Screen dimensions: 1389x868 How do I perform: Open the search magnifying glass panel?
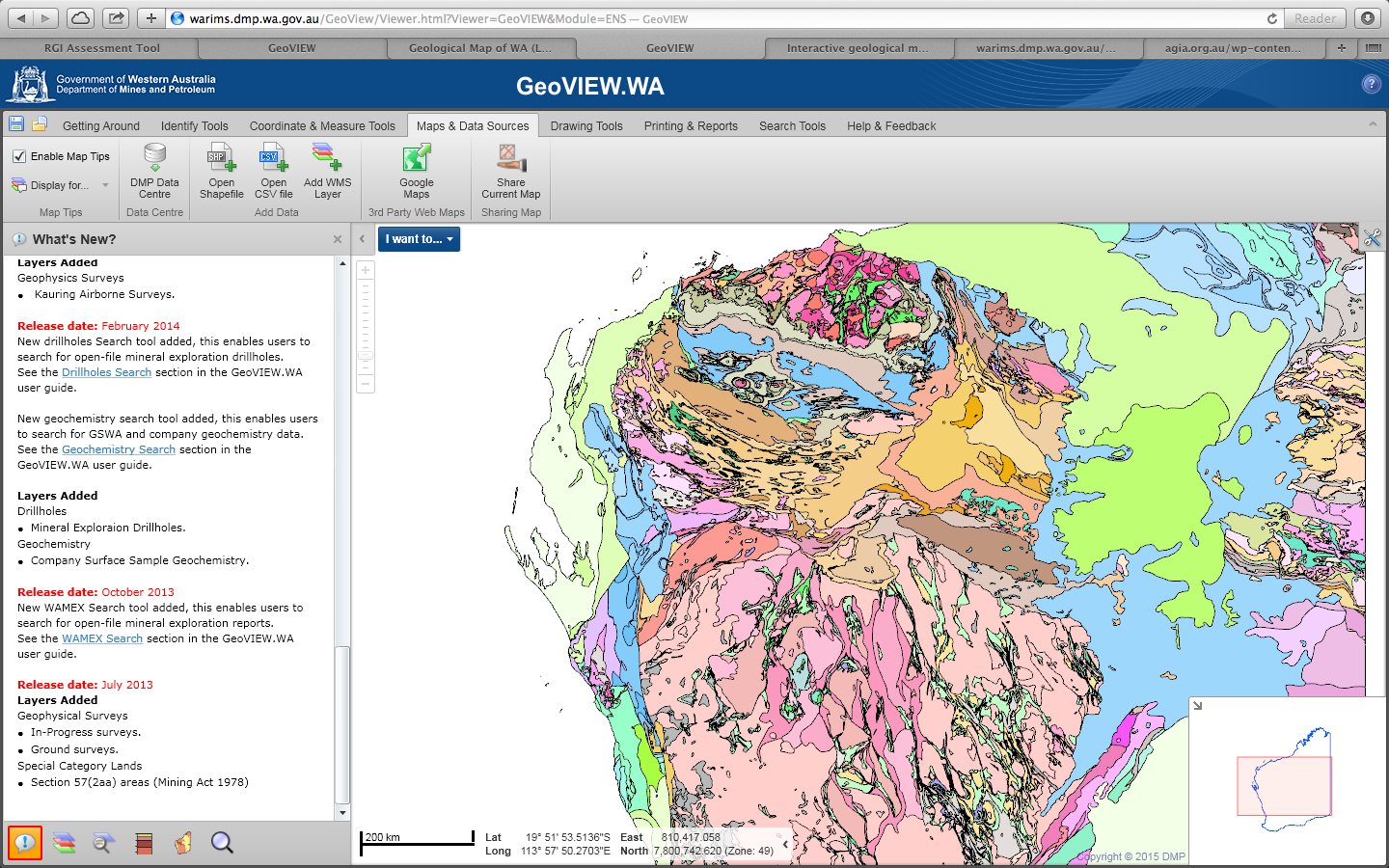point(222,843)
